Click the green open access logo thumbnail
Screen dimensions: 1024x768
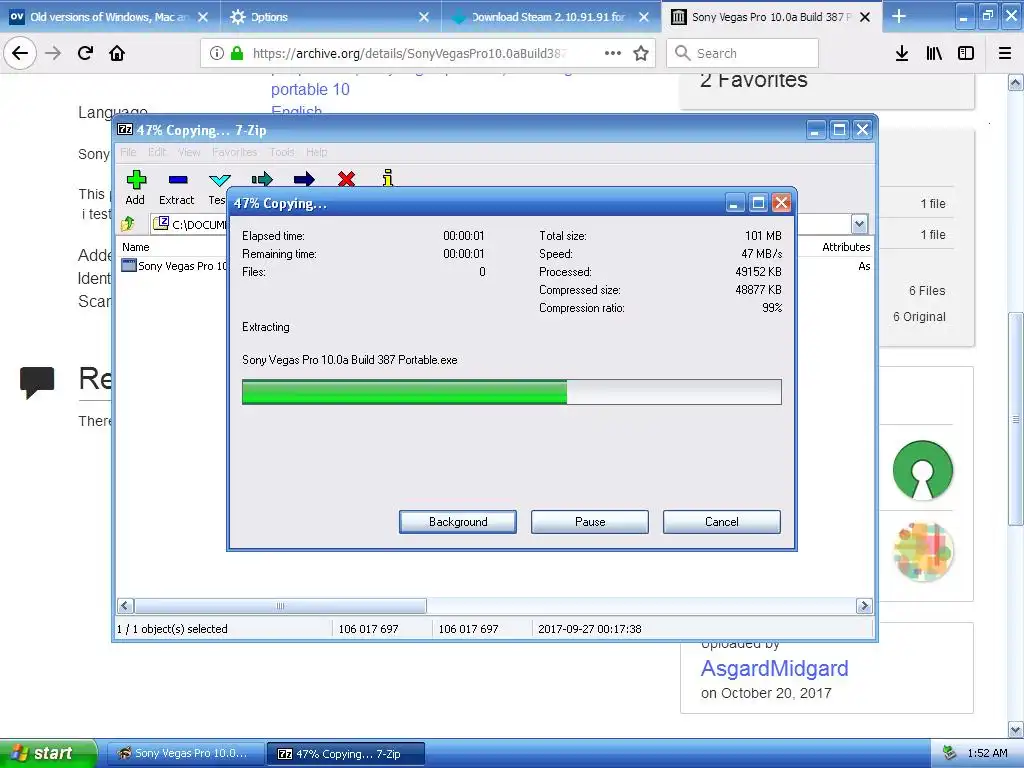pyautogui.click(x=923, y=470)
